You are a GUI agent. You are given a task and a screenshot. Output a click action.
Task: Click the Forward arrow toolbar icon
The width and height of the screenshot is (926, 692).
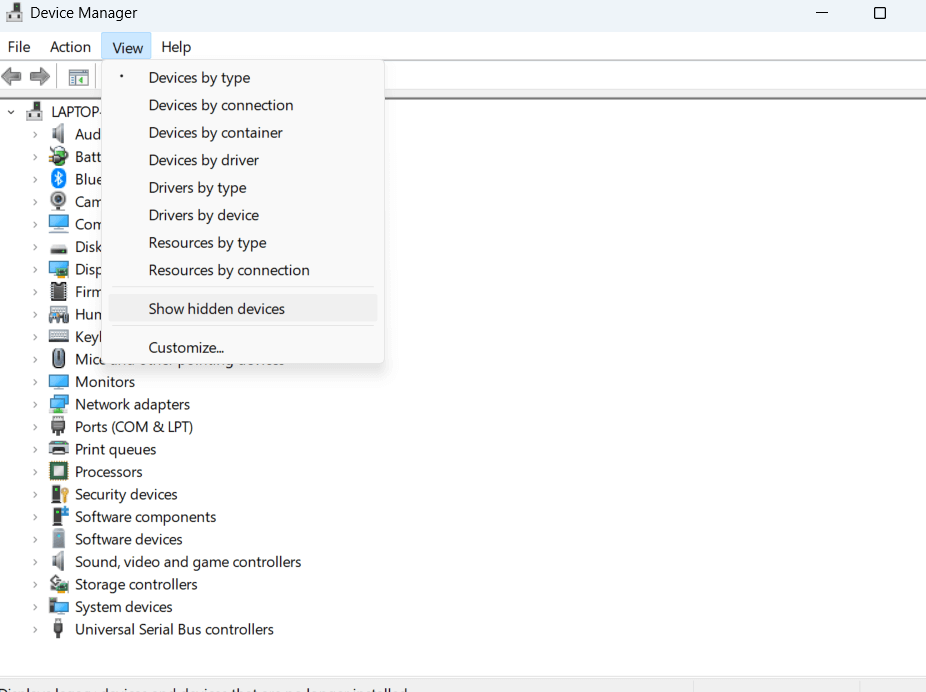point(40,77)
